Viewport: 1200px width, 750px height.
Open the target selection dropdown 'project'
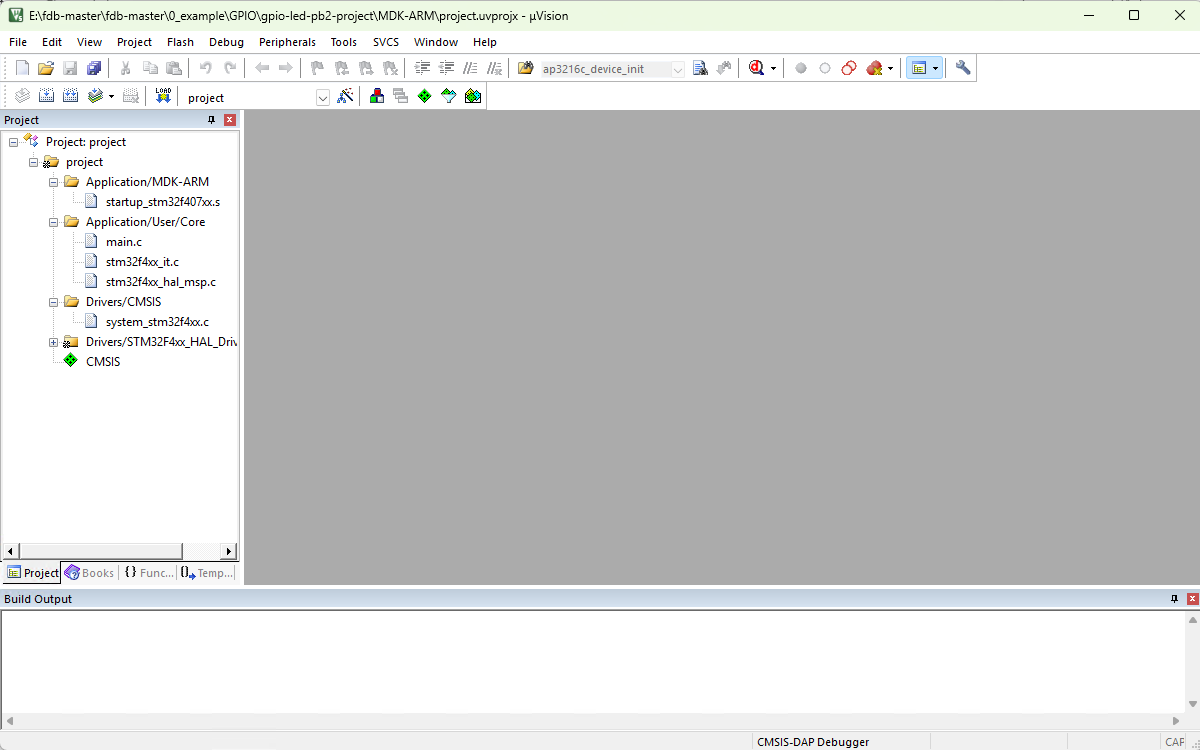[323, 98]
